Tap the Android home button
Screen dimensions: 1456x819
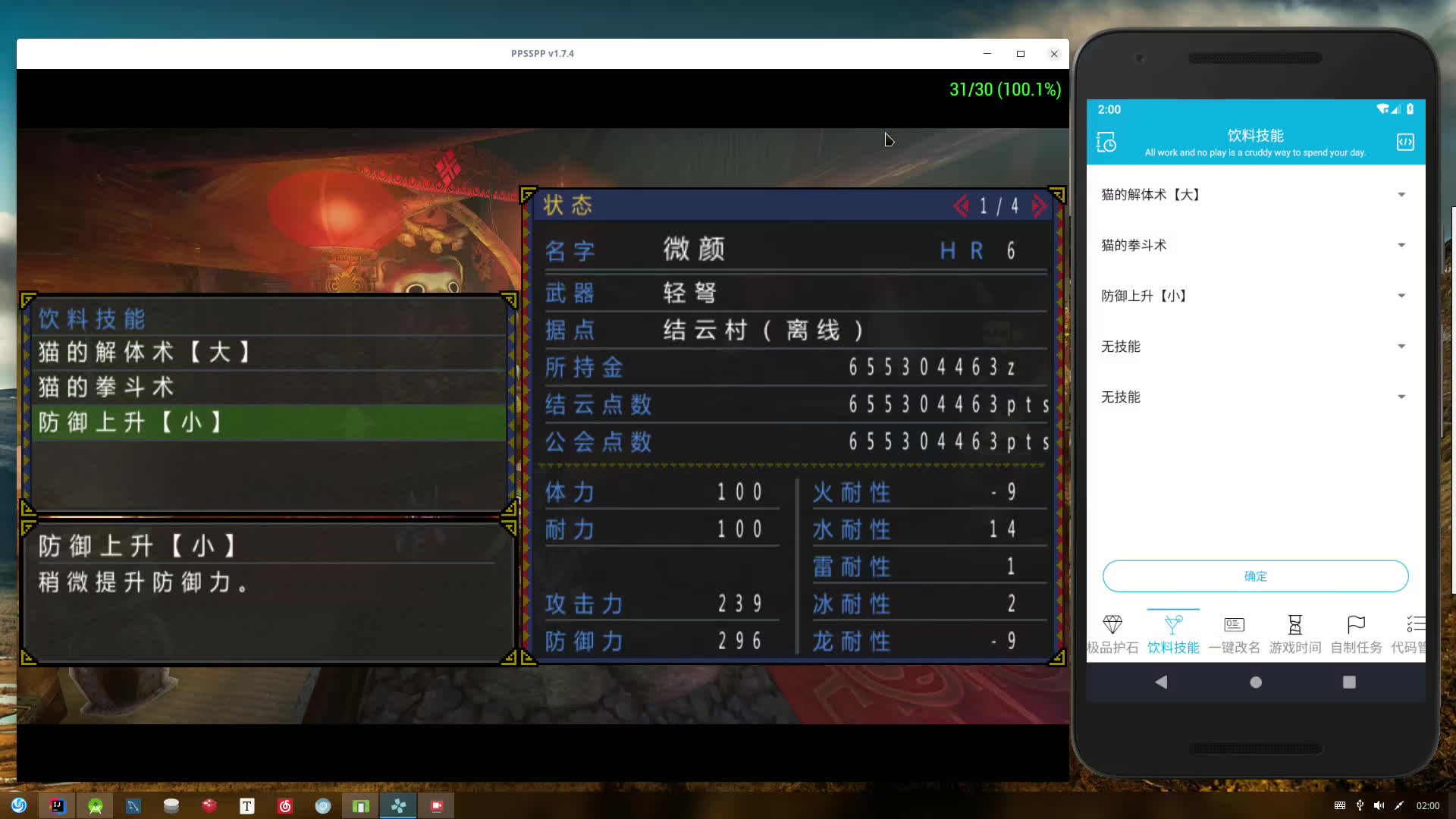pyautogui.click(x=1256, y=682)
